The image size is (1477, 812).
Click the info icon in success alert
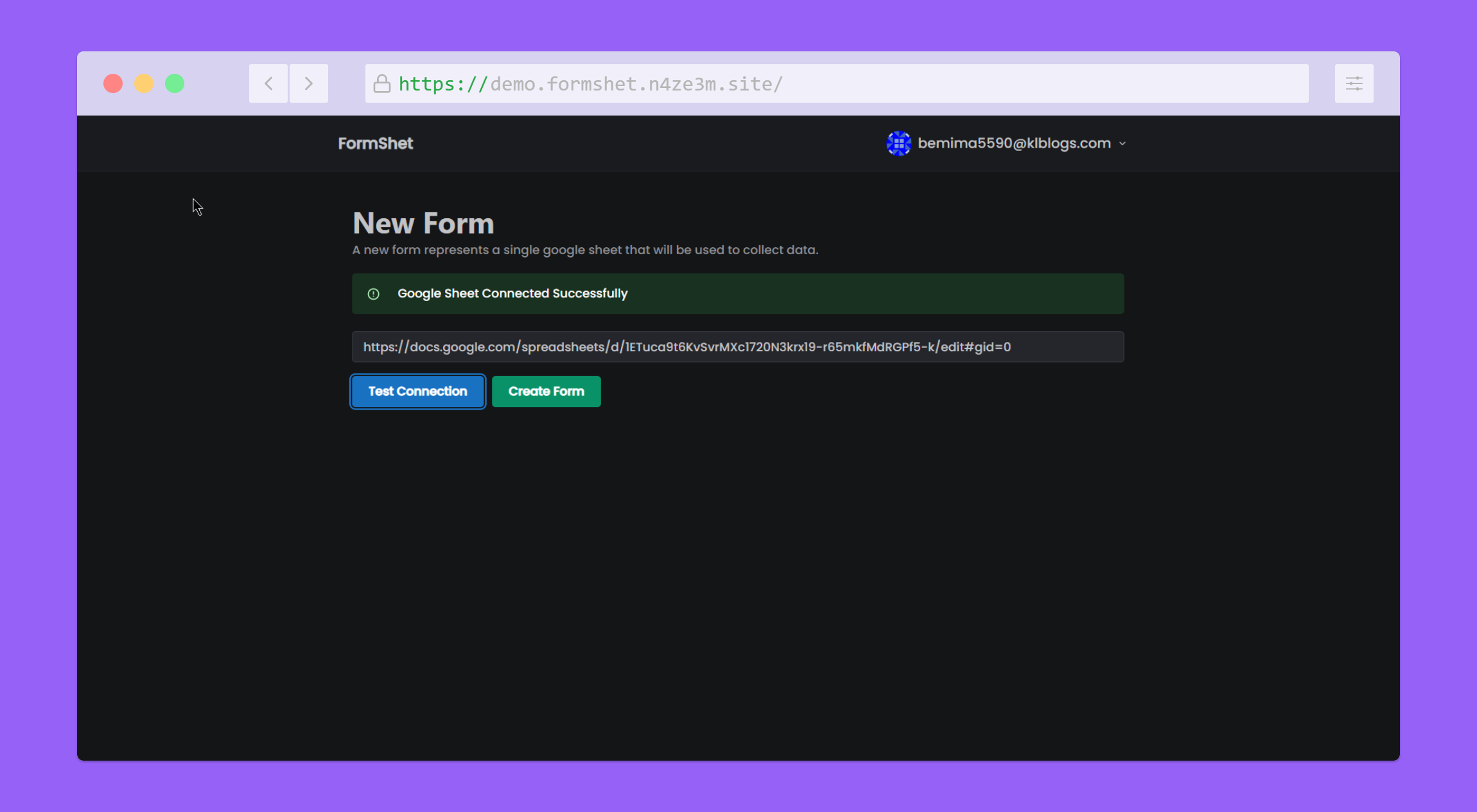tap(373, 294)
